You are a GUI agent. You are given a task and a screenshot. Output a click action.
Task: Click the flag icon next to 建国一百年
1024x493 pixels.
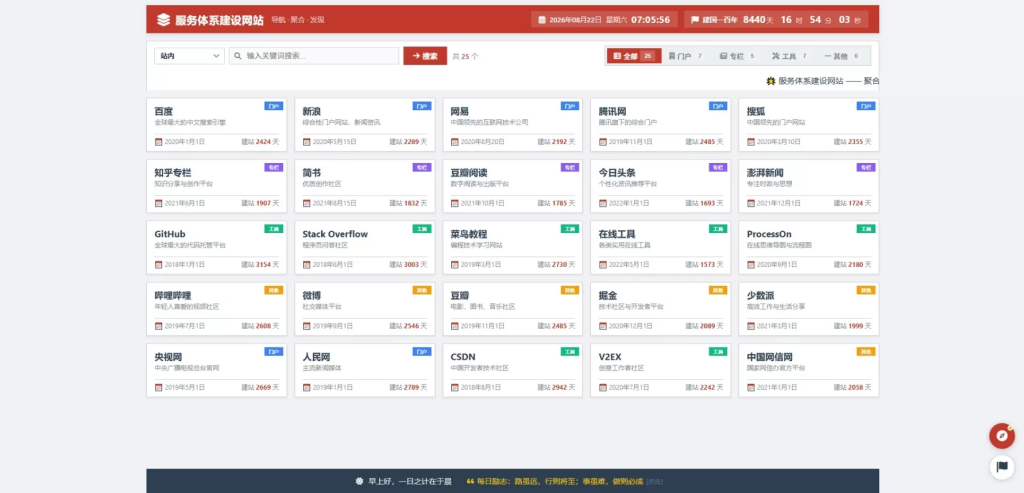(x=695, y=20)
